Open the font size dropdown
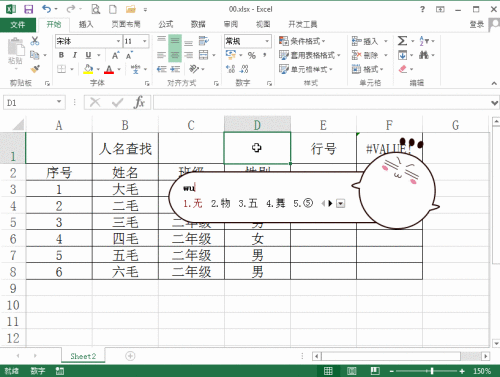This screenshot has width=500, height=377. pyautogui.click(x=145, y=41)
